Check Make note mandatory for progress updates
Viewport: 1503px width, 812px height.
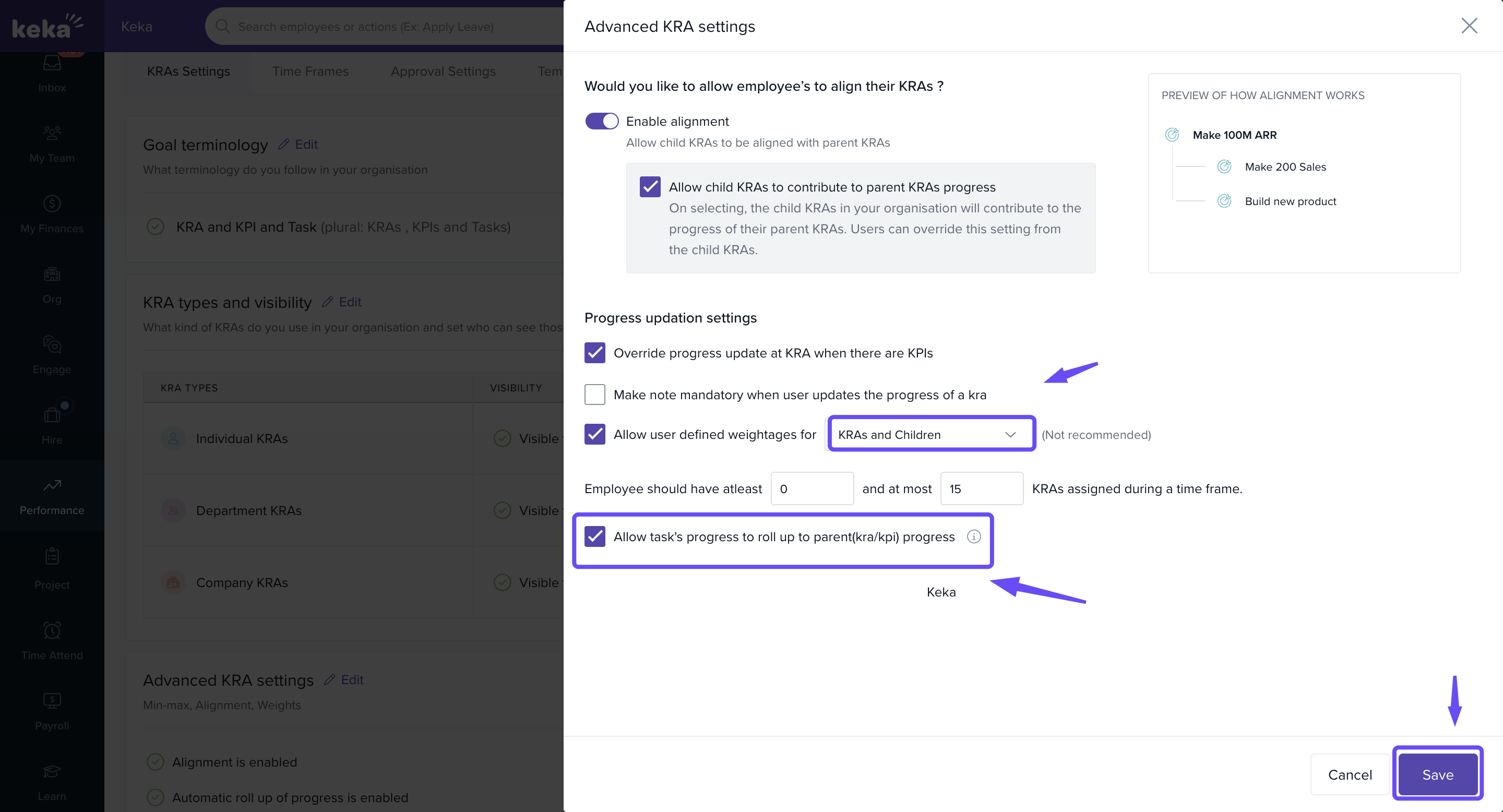tap(594, 395)
